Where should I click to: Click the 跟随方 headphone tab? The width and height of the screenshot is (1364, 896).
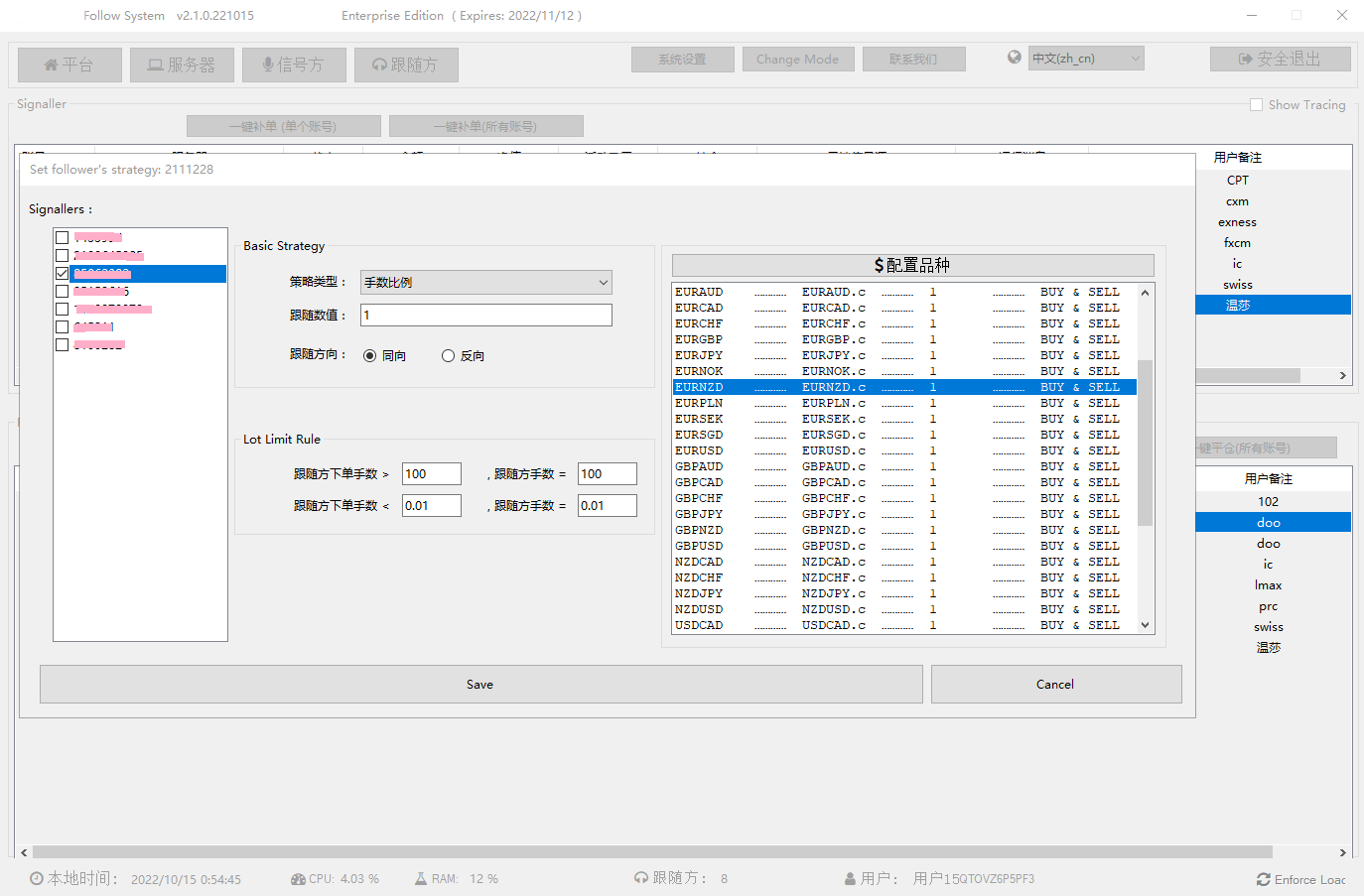pyautogui.click(x=406, y=65)
